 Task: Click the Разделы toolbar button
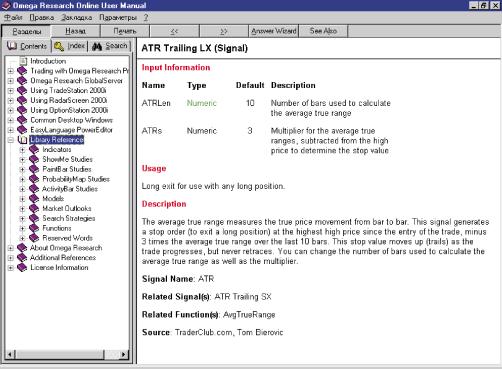(26, 31)
